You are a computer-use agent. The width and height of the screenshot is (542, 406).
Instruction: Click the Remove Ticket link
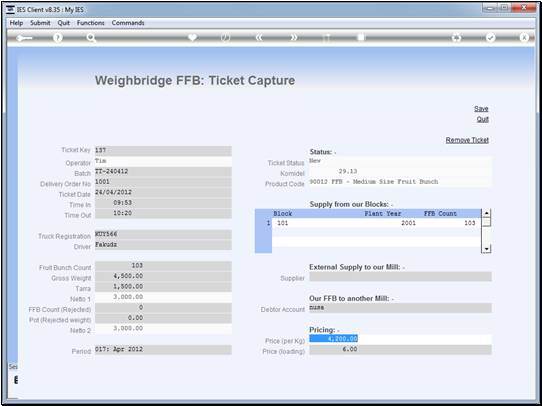click(x=467, y=140)
